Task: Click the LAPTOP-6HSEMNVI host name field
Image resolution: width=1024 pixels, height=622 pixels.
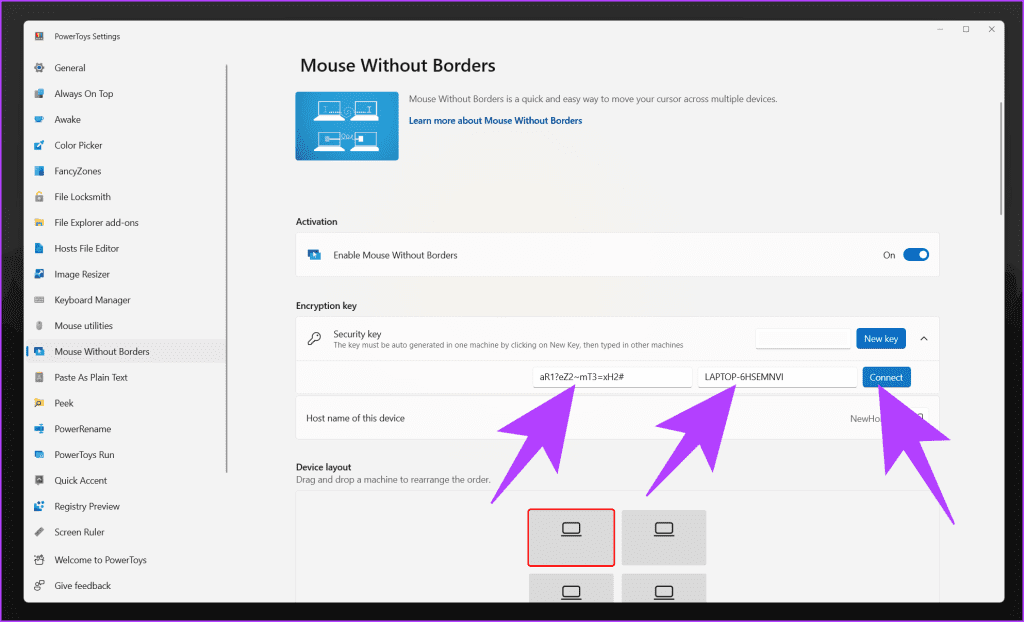Action: pos(777,377)
